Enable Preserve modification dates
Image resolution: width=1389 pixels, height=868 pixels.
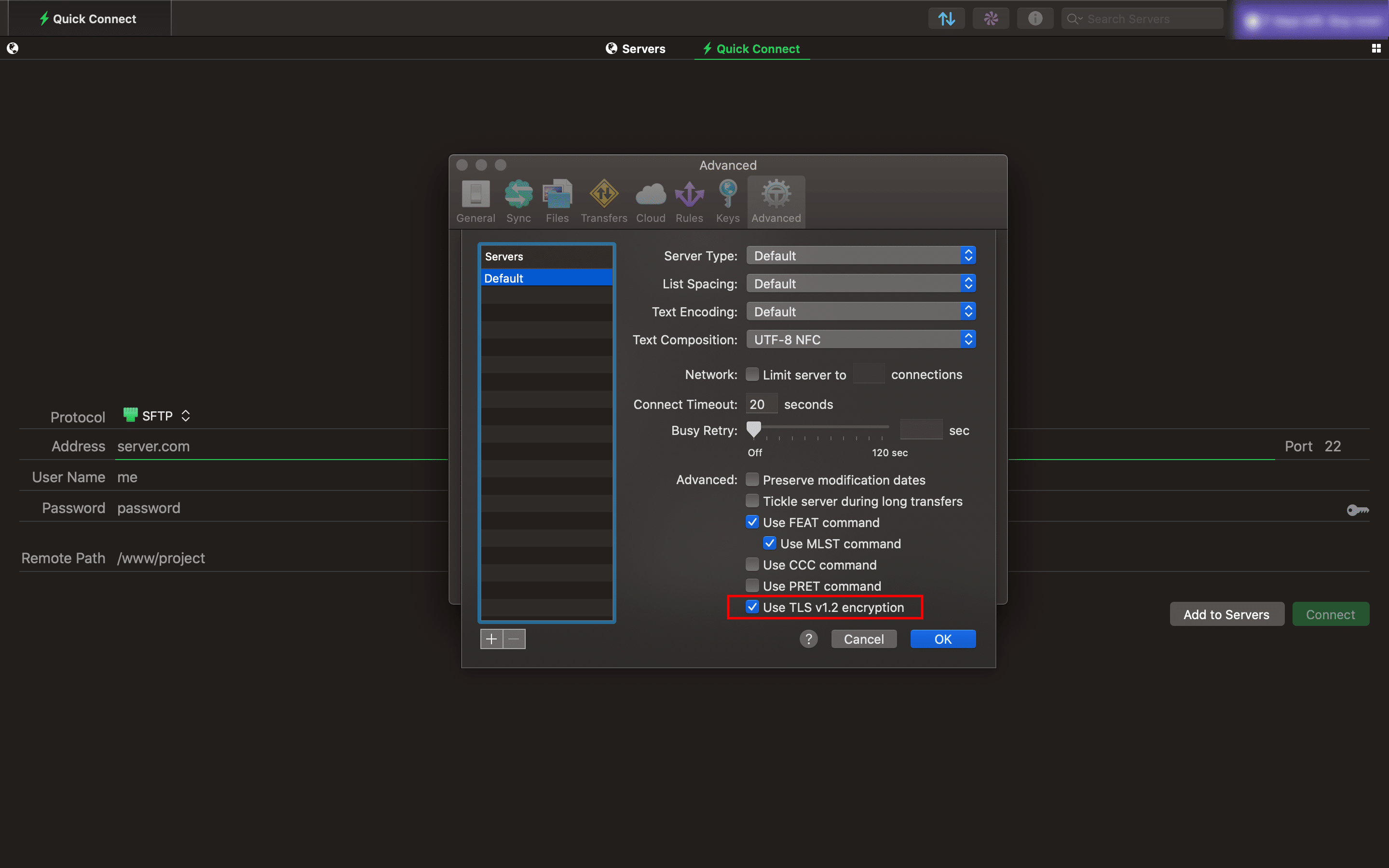[x=752, y=479]
